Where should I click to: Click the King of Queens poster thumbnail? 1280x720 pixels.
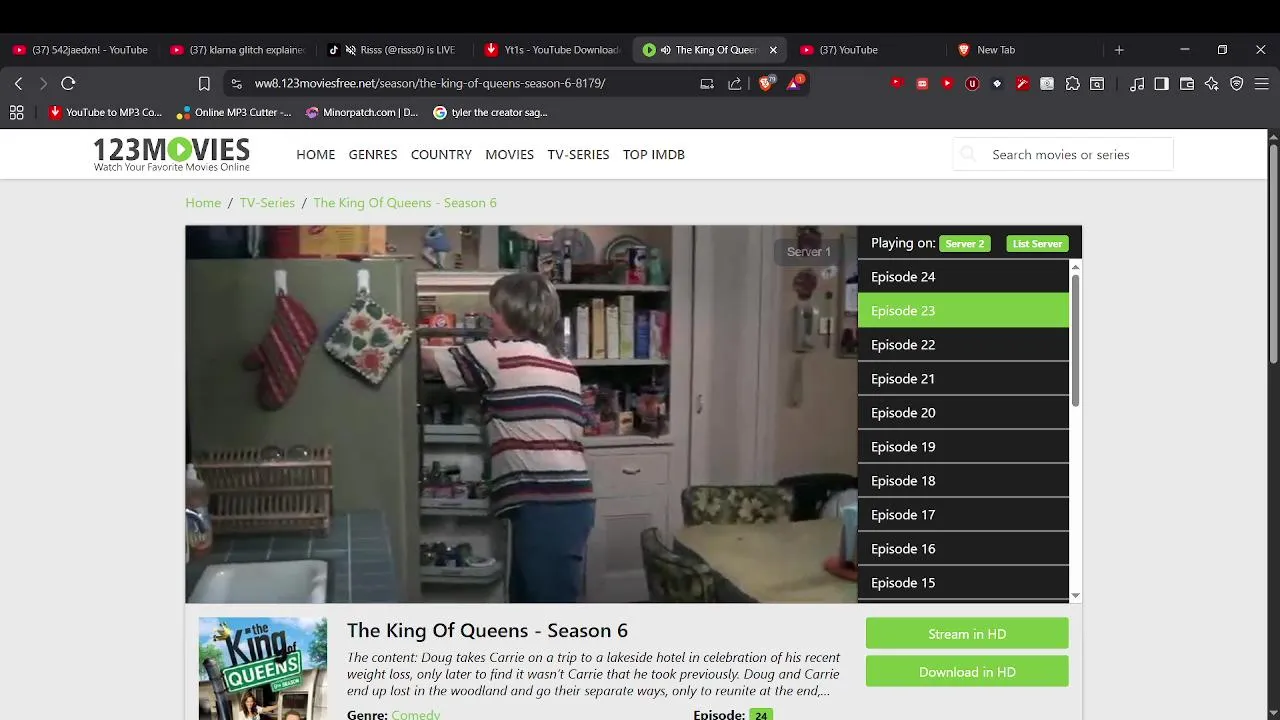point(263,668)
